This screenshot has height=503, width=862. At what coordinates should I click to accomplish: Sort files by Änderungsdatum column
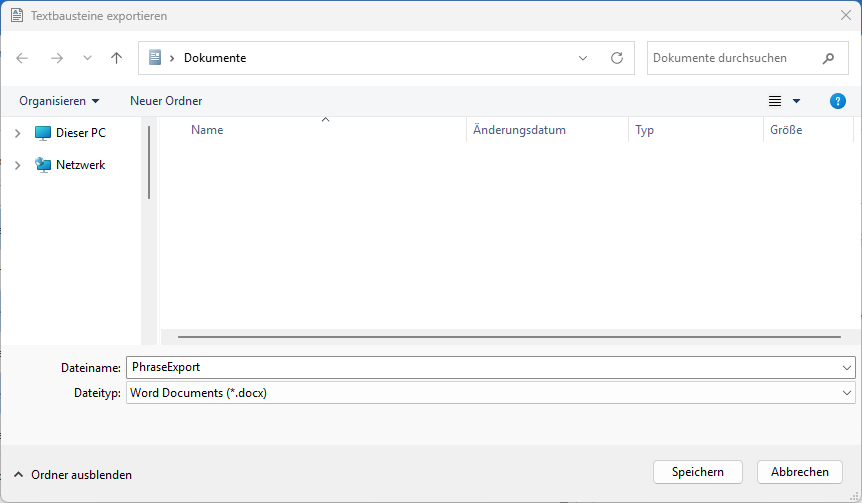point(520,130)
